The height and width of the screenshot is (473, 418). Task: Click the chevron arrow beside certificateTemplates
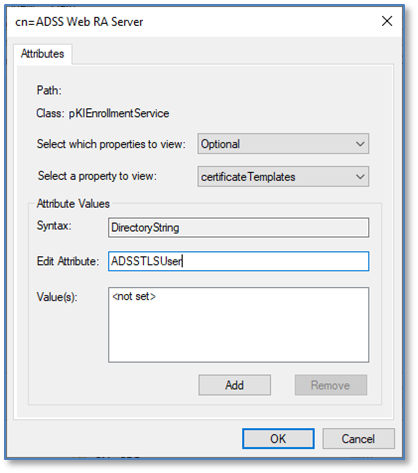coord(360,177)
